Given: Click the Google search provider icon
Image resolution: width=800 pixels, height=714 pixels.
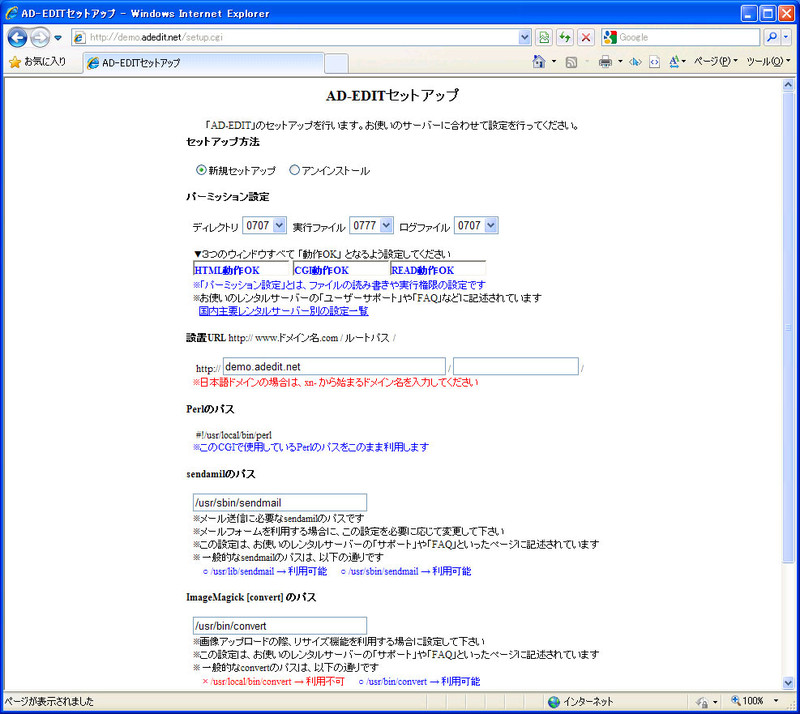Looking at the screenshot, I should (x=610, y=37).
